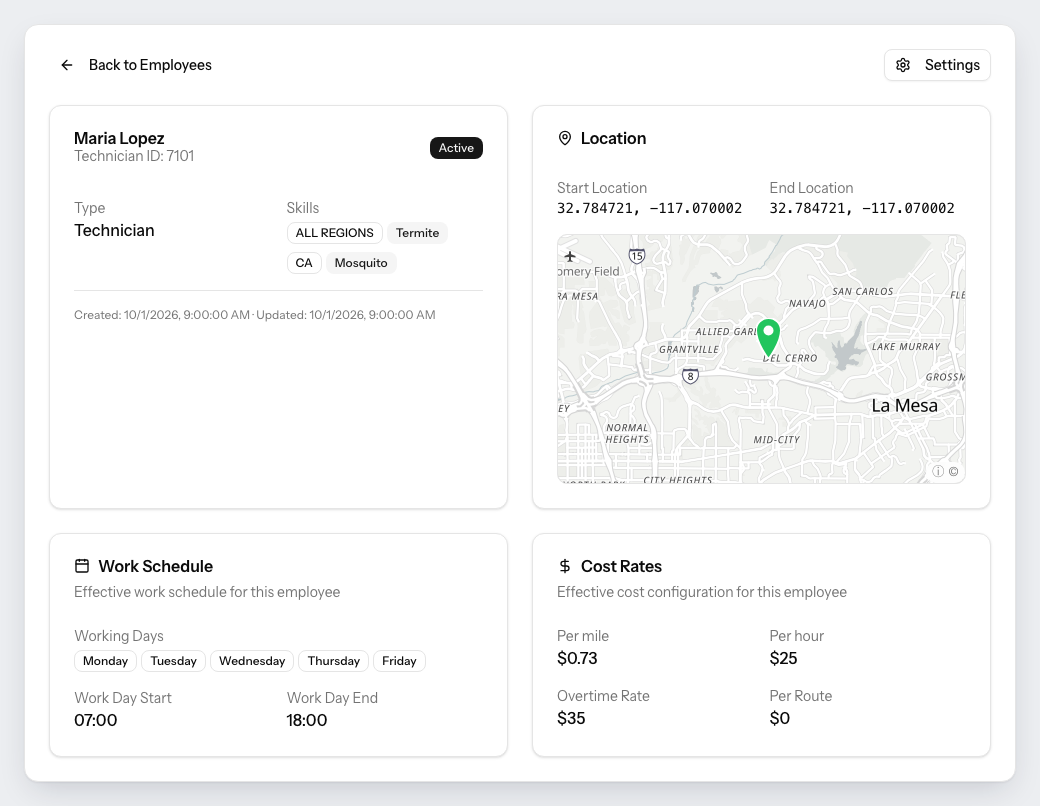Click the Maria Lopez name heading
The height and width of the screenshot is (806, 1040).
119,138
